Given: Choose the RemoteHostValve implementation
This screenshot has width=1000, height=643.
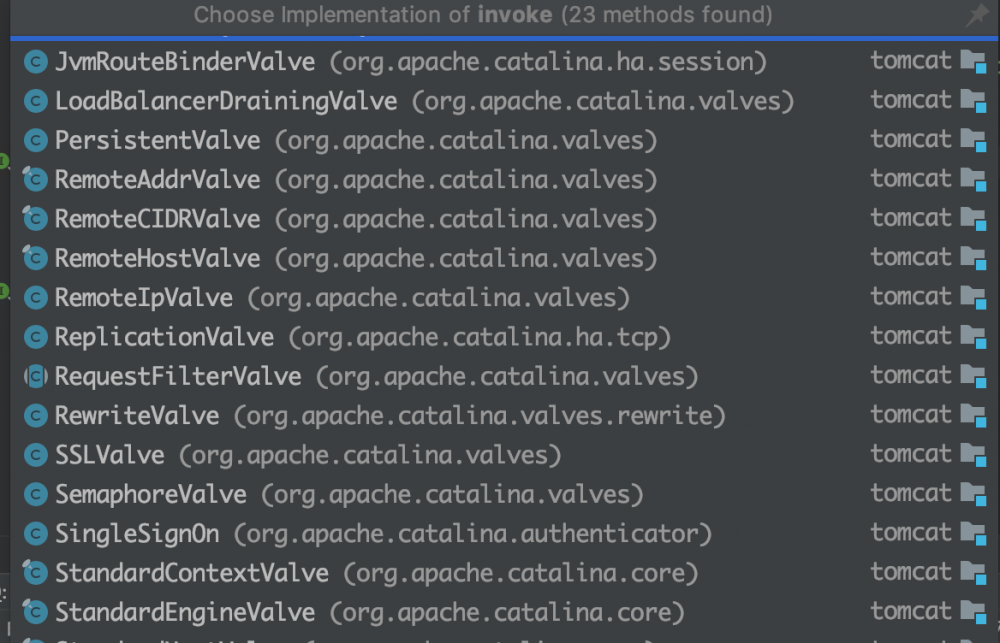Looking at the screenshot, I should [x=157, y=259].
